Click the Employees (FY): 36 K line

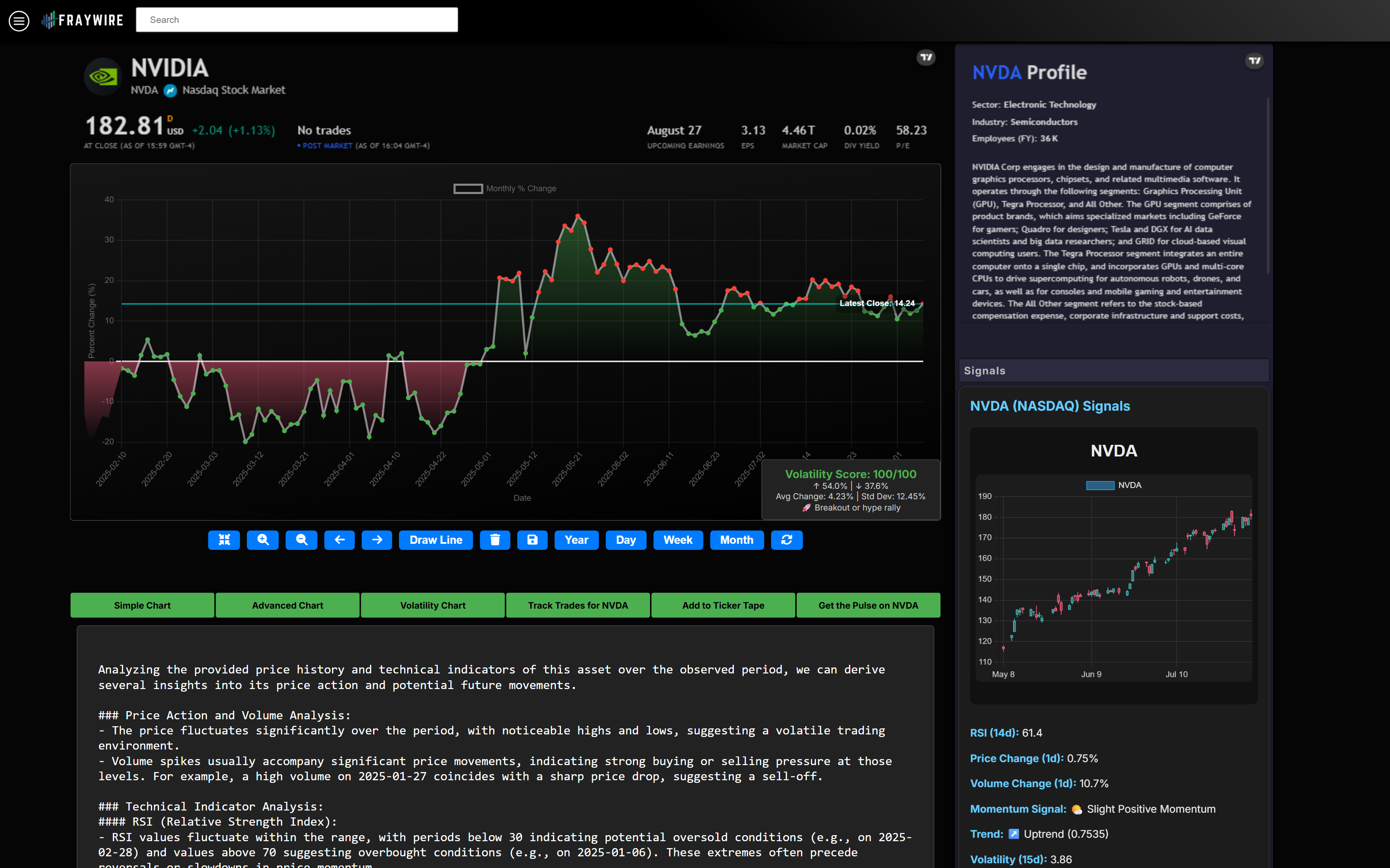pos(1015,138)
